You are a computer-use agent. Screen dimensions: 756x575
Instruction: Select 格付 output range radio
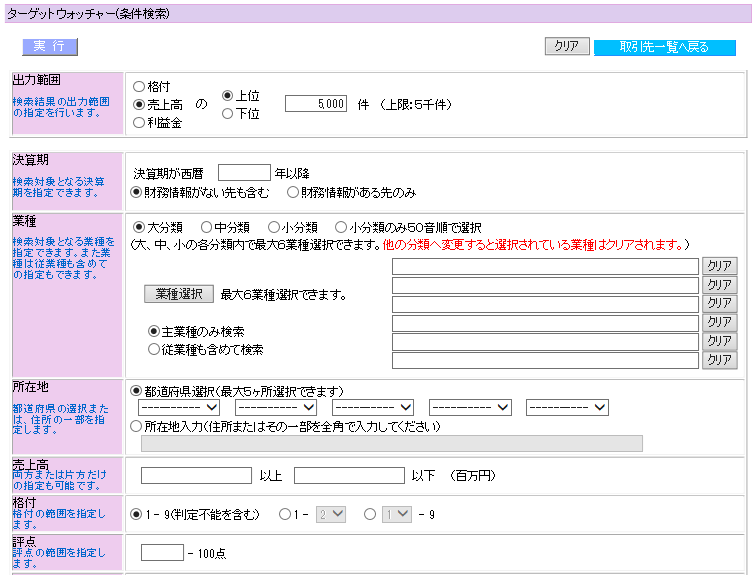click(139, 87)
